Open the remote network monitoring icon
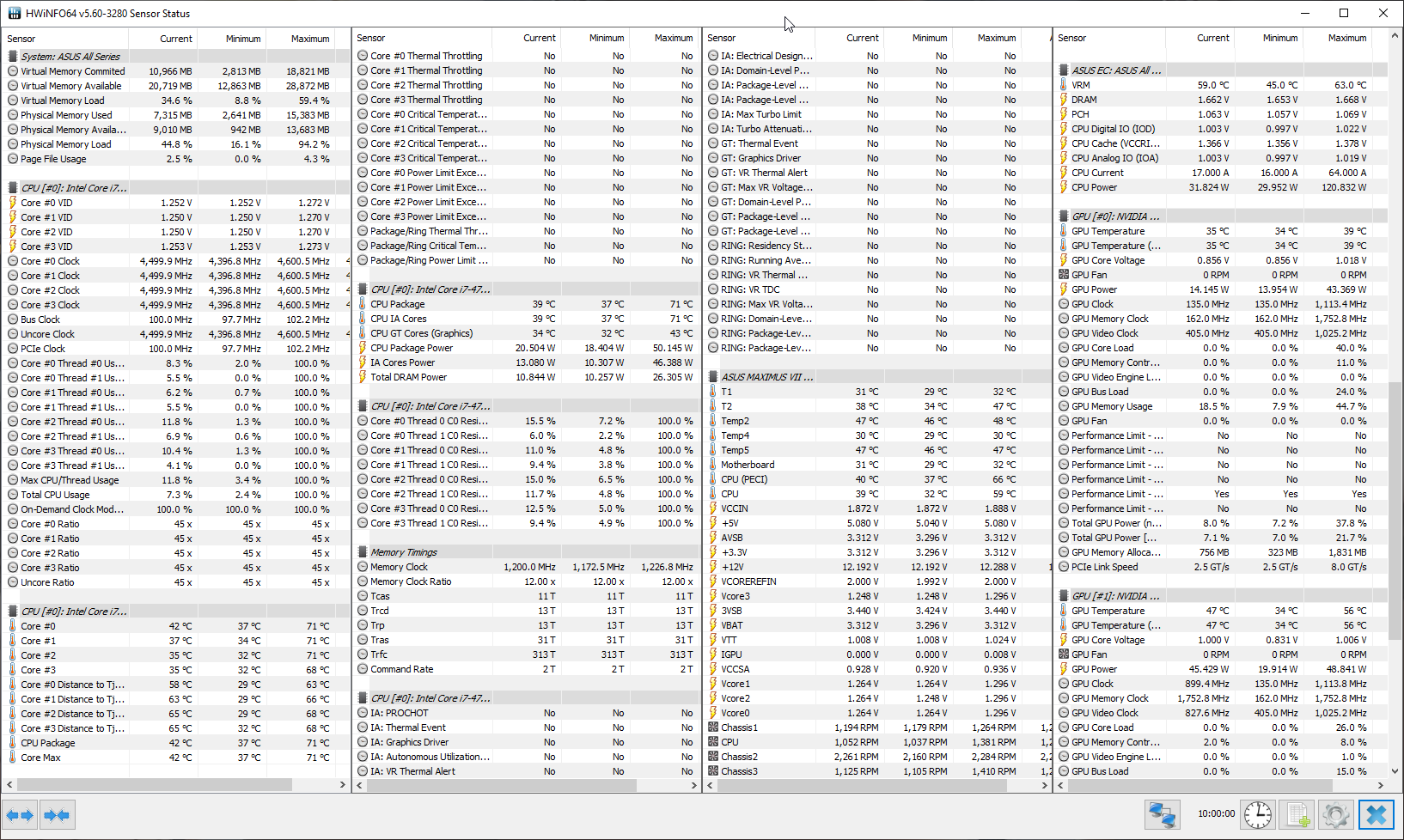The height and width of the screenshot is (840, 1404). tap(1162, 814)
